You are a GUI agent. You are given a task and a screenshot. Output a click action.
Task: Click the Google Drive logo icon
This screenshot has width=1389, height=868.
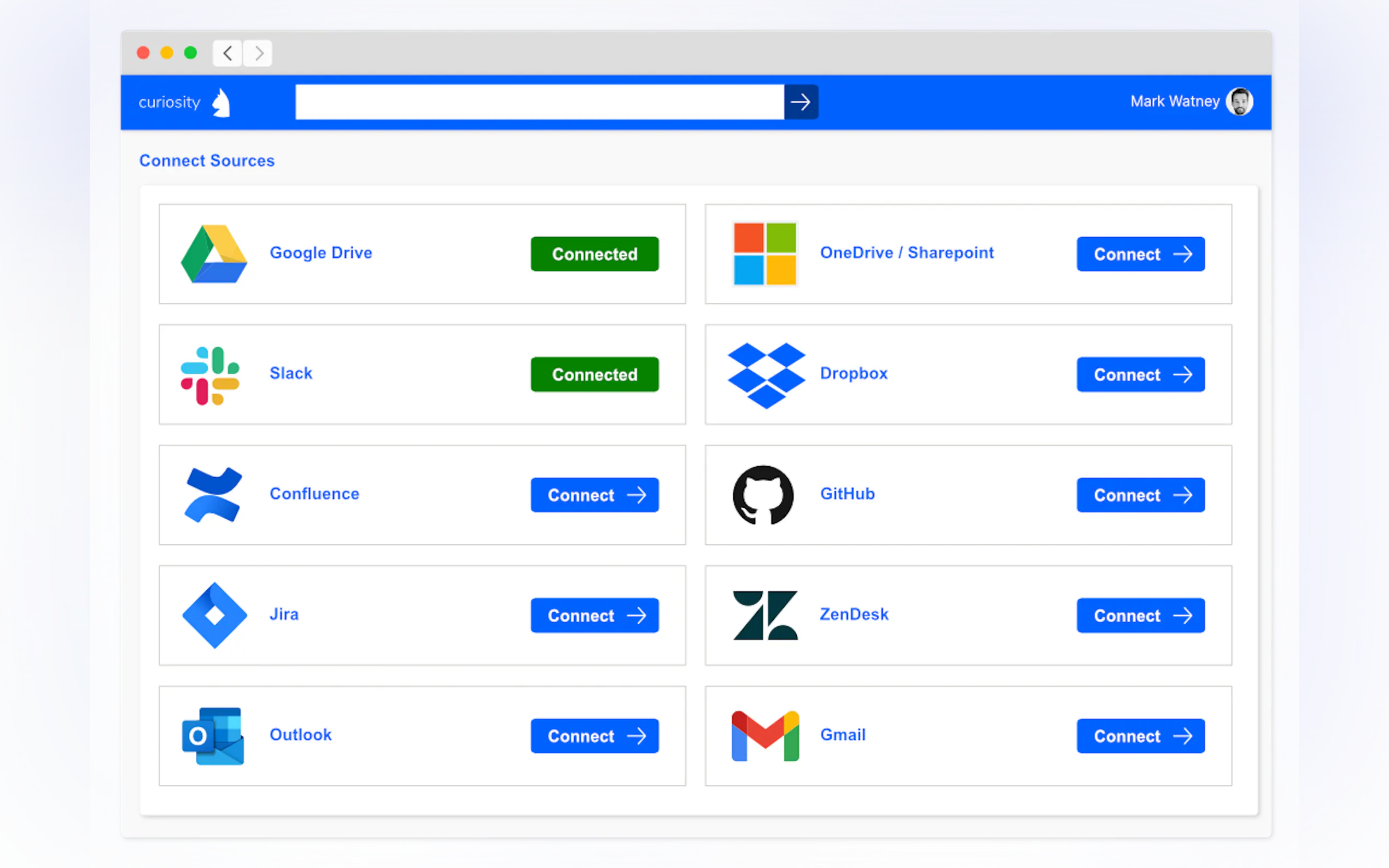coord(214,254)
